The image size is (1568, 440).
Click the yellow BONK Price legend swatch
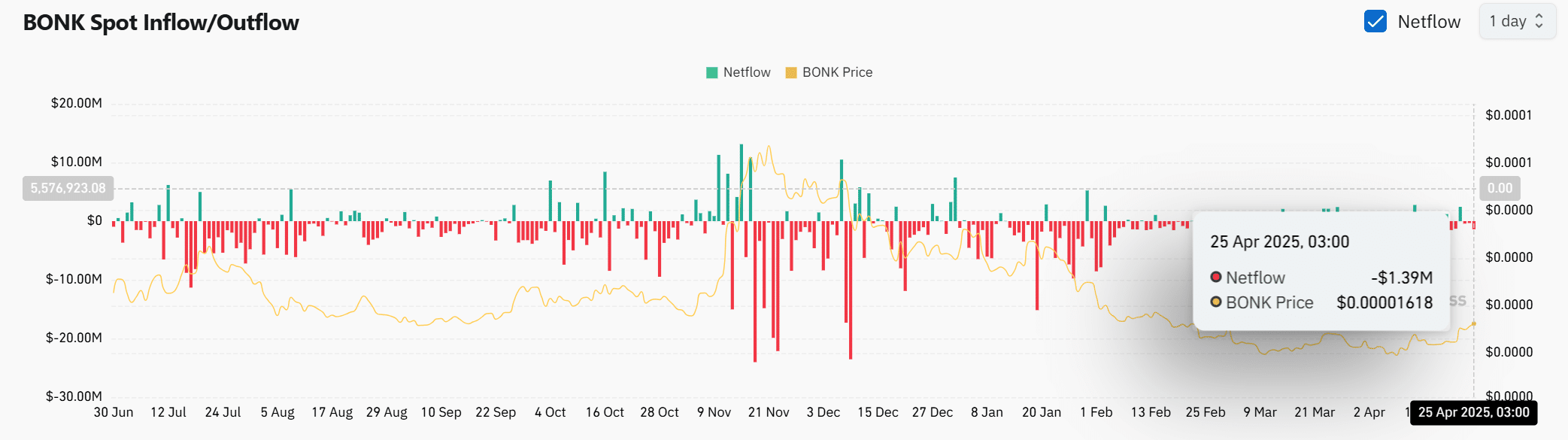[x=790, y=73]
